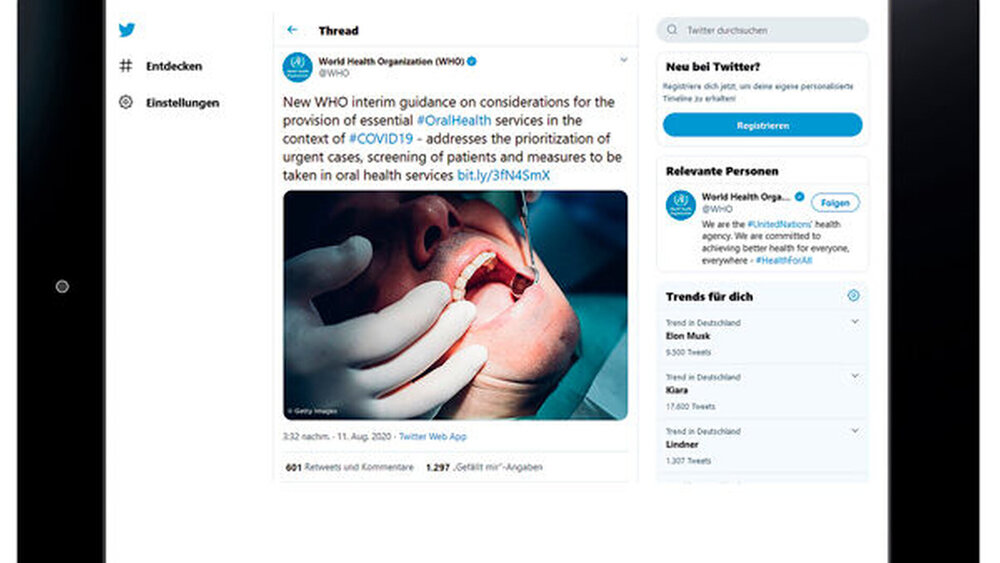Expand options for Elon Musk trend

click(855, 322)
